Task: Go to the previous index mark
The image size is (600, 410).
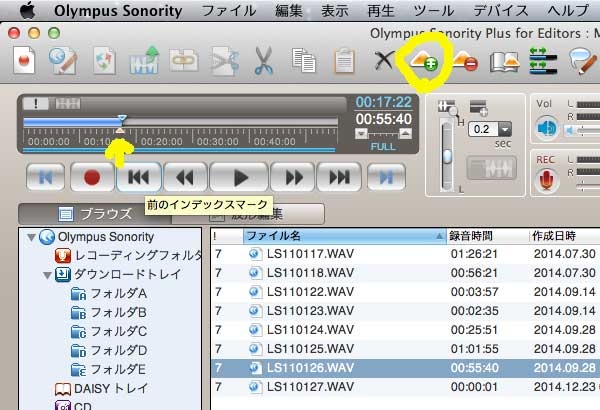Action: 139,177
